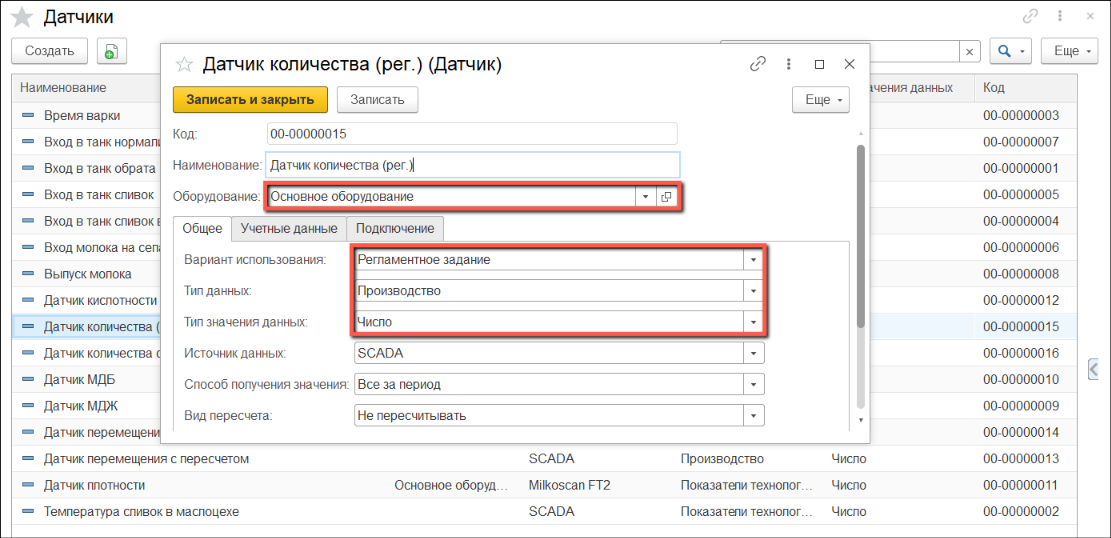1111x538 pixels.
Task: Open the three-dots menu in the dialog header
Action: (x=789, y=64)
